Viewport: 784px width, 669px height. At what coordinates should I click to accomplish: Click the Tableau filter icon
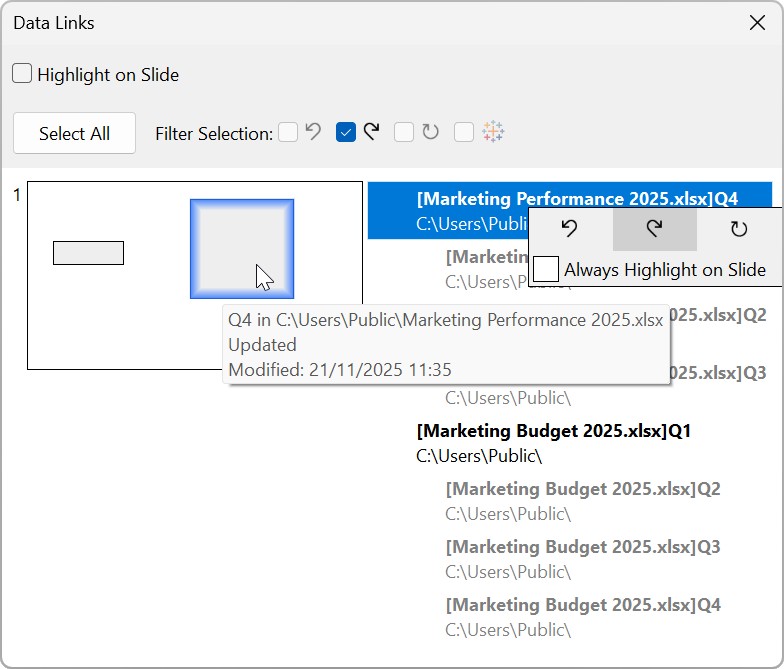click(x=493, y=132)
